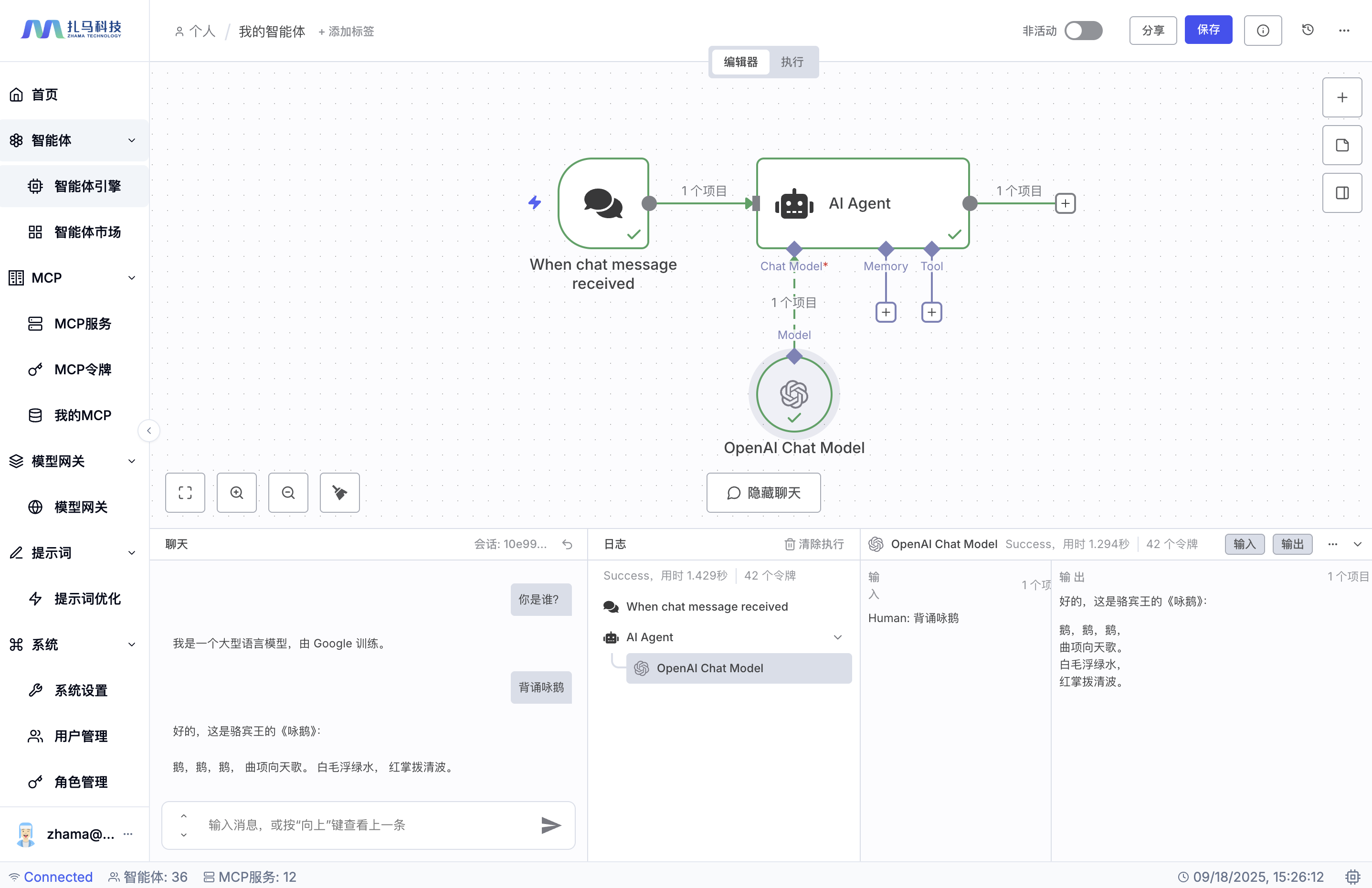This screenshot has width=1372, height=888.
Task: Click the send message arrow
Action: click(x=550, y=825)
